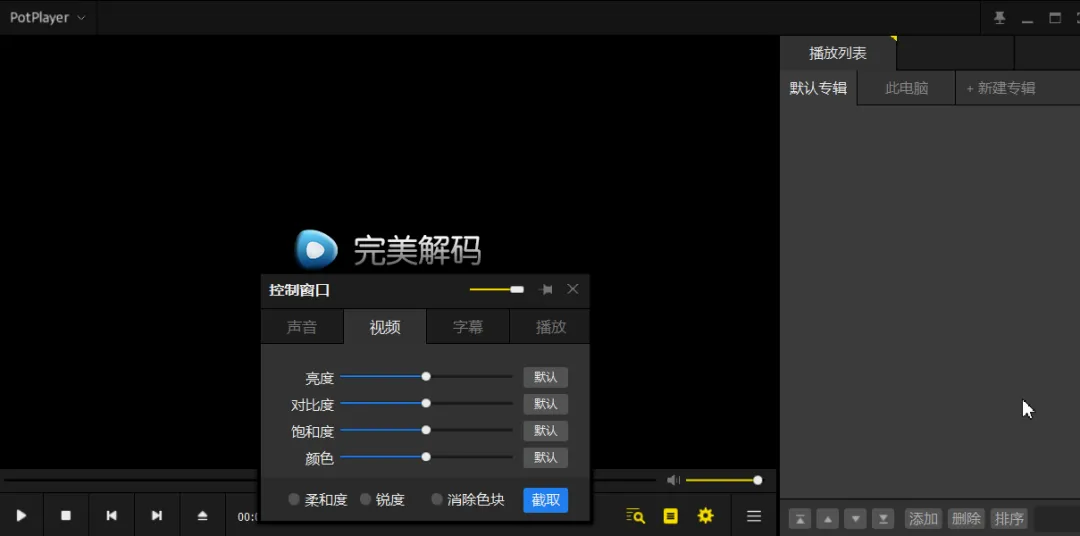Screen dimensions: 1080x536
Task: Adjust the control window opacity slider
Action: [x=497, y=289]
